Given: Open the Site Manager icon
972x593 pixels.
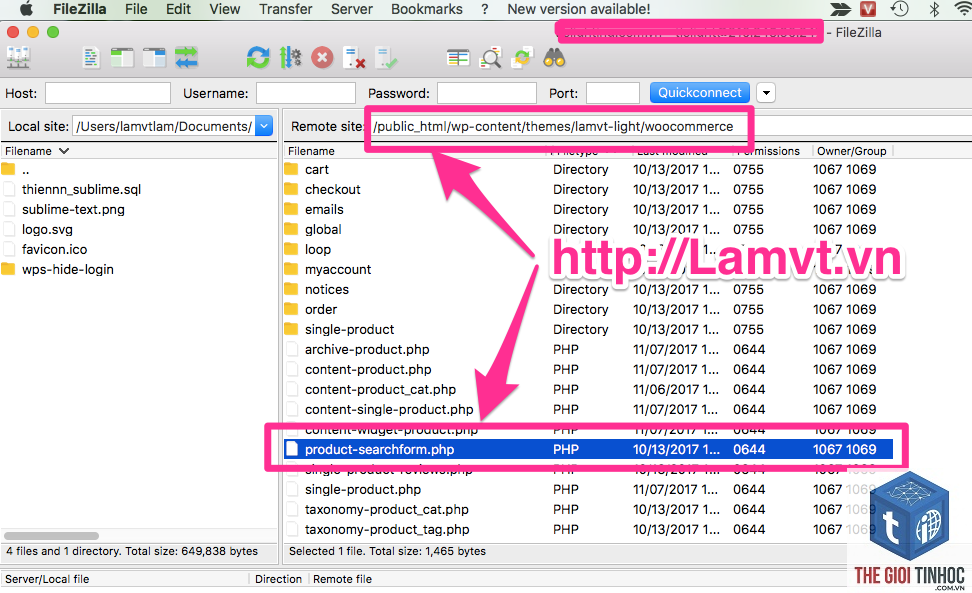Looking at the screenshot, I should [x=19, y=58].
